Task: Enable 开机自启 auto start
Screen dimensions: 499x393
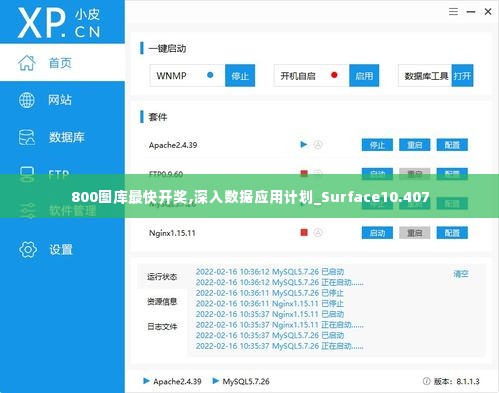Action: [364, 76]
